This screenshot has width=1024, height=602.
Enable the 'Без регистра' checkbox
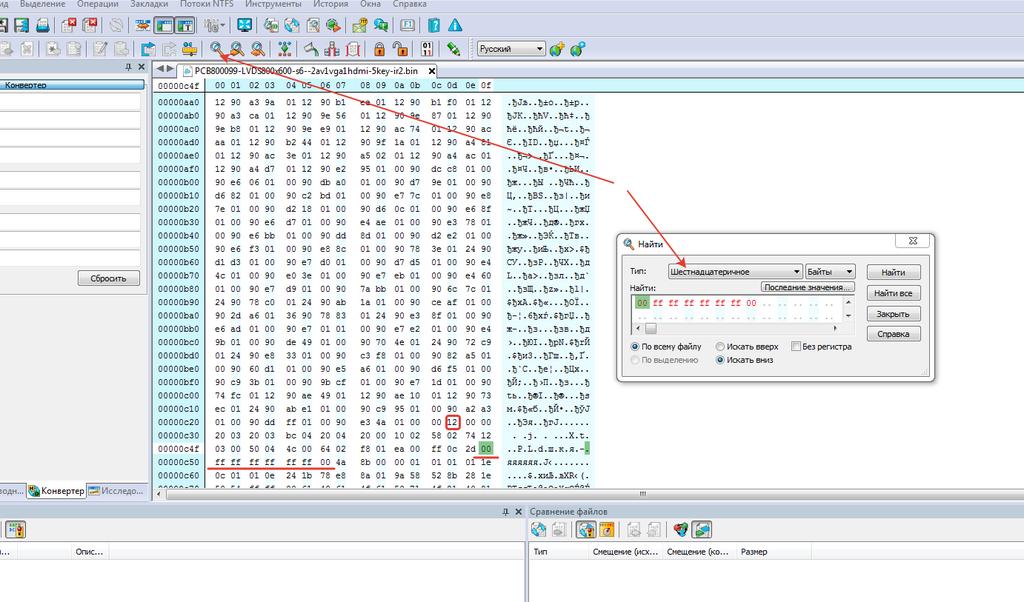pyautogui.click(x=796, y=347)
